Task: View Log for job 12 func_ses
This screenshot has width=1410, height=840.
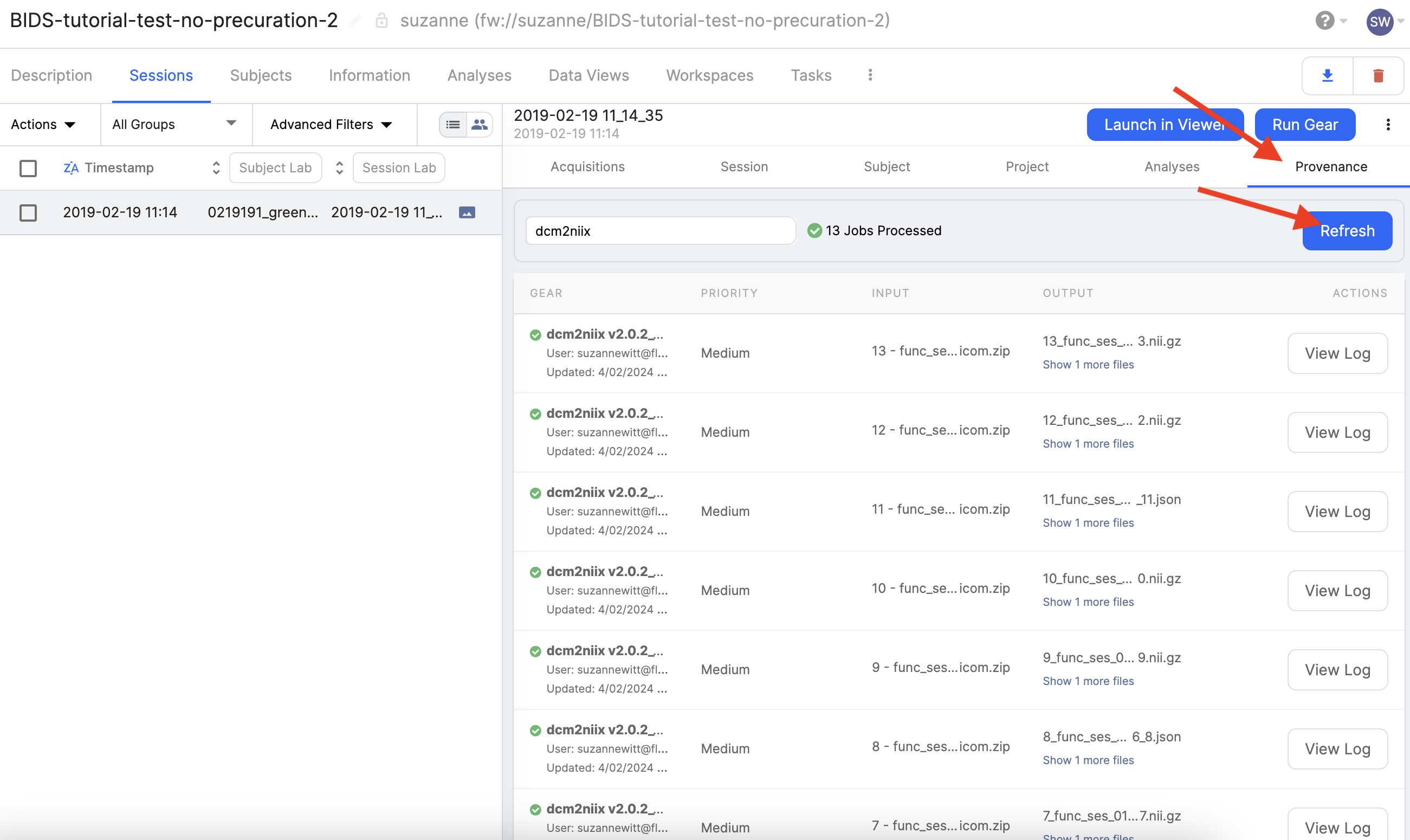Action: click(1337, 432)
